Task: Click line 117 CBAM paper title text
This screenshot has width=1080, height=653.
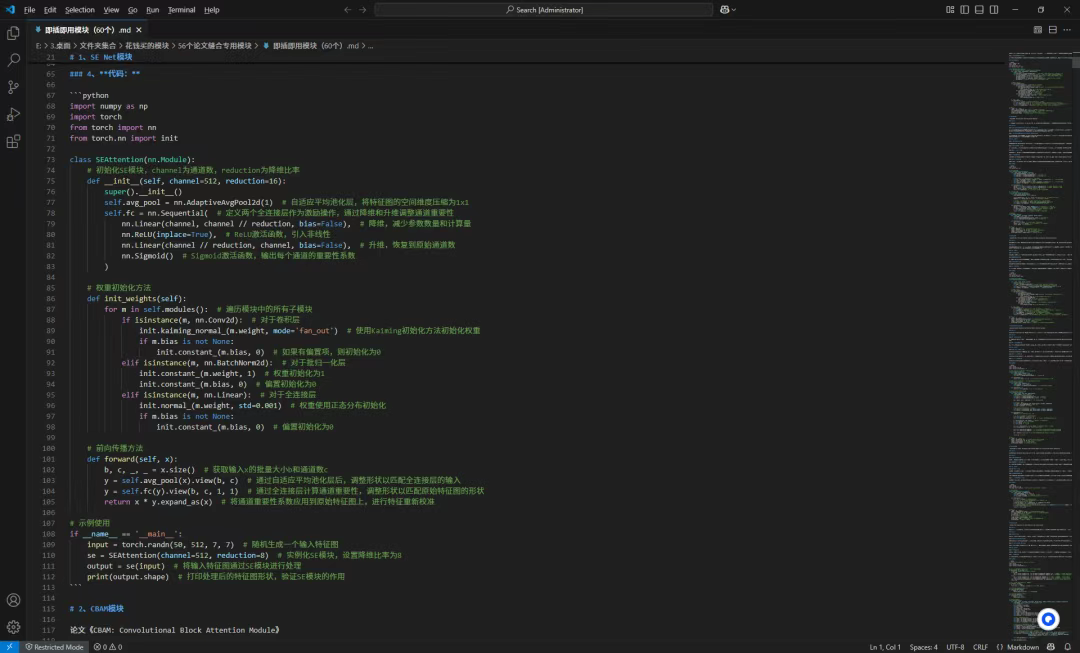Action: point(175,630)
